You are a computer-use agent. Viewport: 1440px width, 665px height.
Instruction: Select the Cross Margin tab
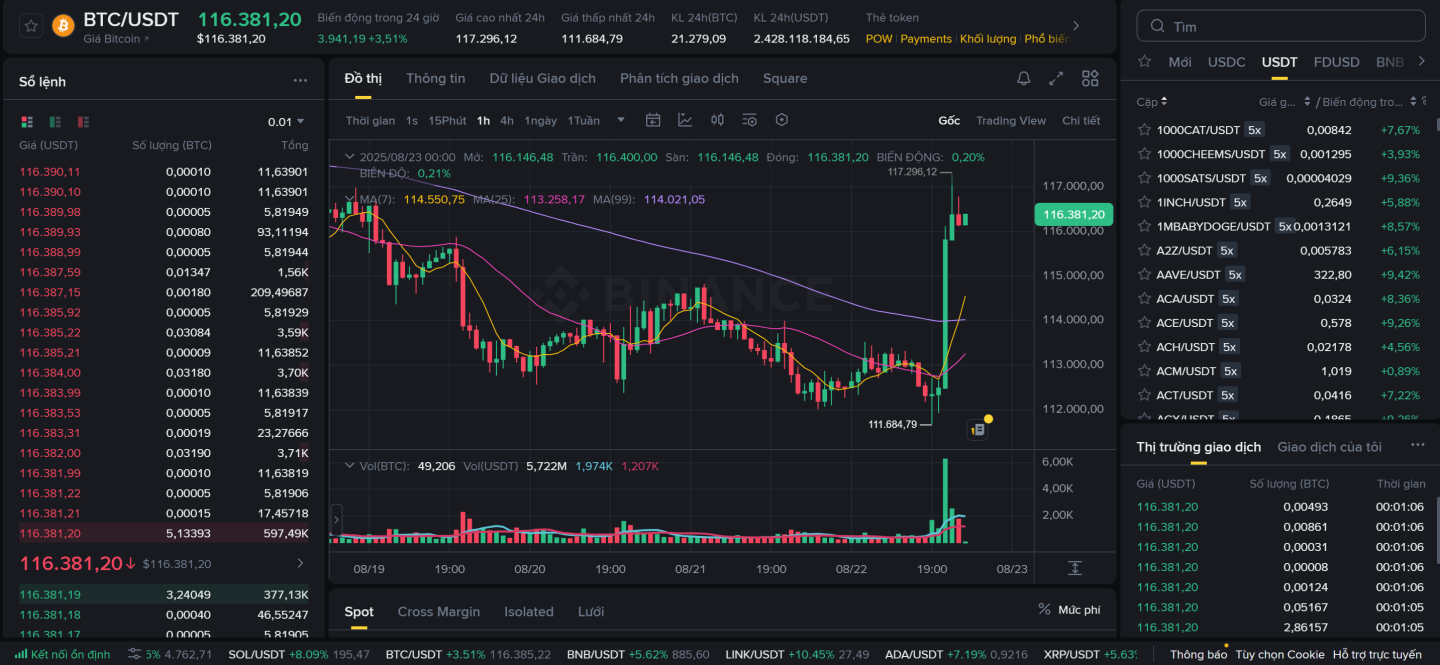439,612
